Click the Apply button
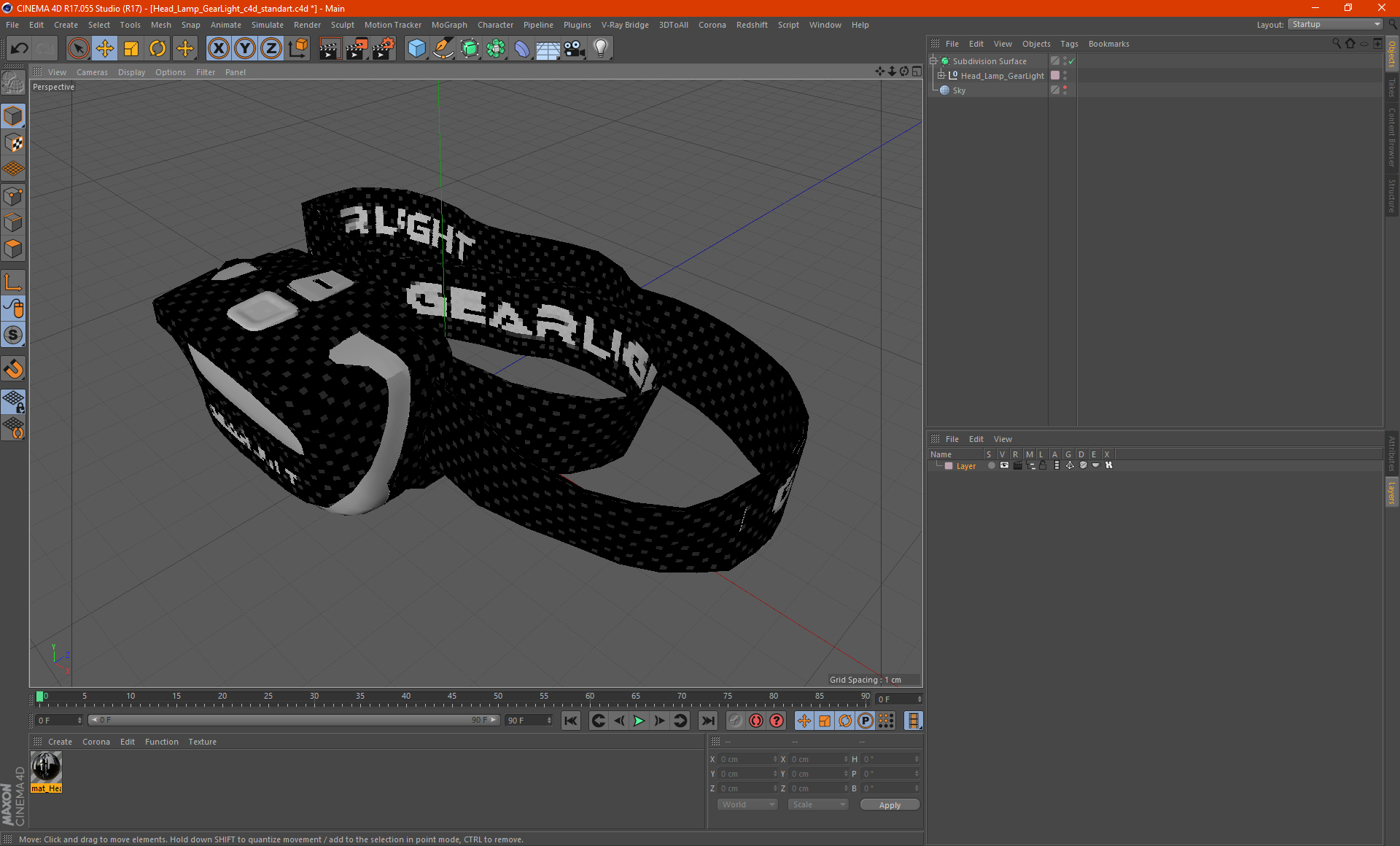Viewport: 1400px width, 846px height. point(889,805)
